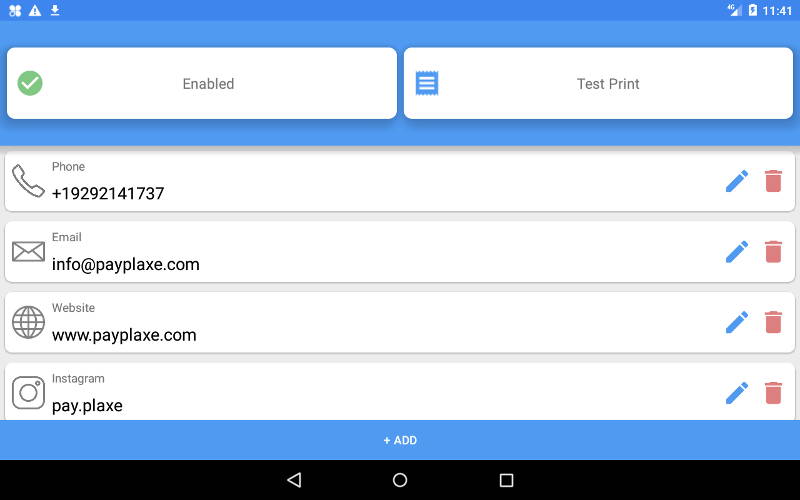Tap the Android home circle button

point(400,480)
